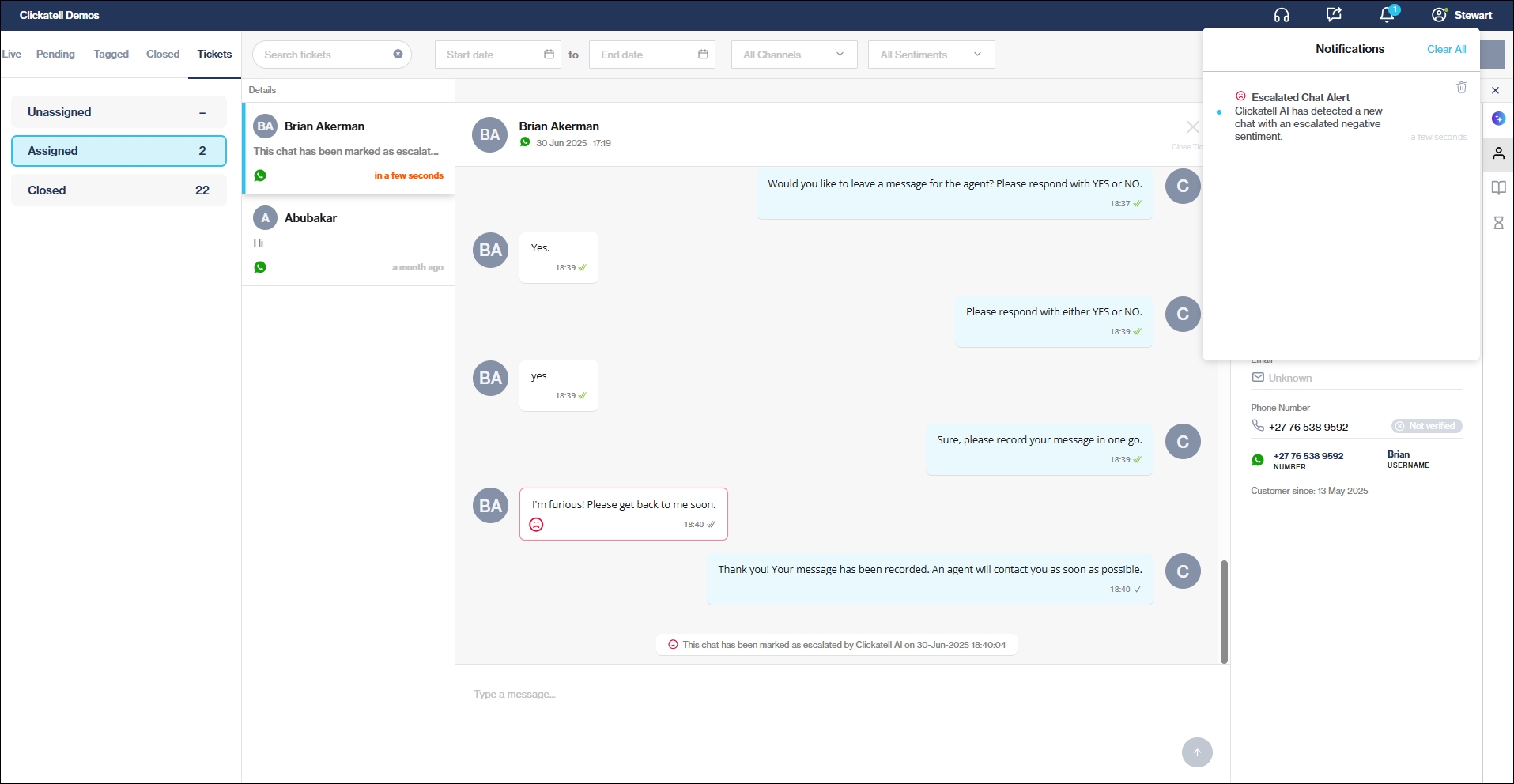This screenshot has width=1514, height=784.
Task: Click the Start date picker field
Action: (497, 55)
